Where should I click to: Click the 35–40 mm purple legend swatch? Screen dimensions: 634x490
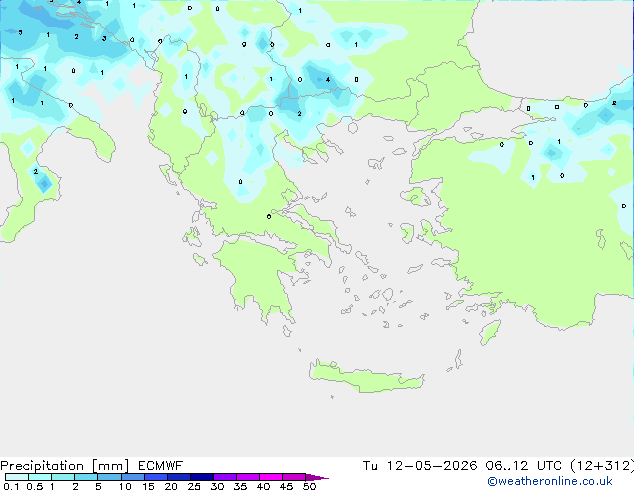pos(248,477)
